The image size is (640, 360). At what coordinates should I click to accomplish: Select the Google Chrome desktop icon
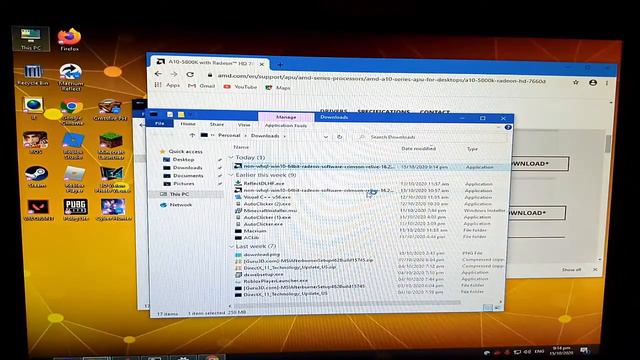pos(72,112)
